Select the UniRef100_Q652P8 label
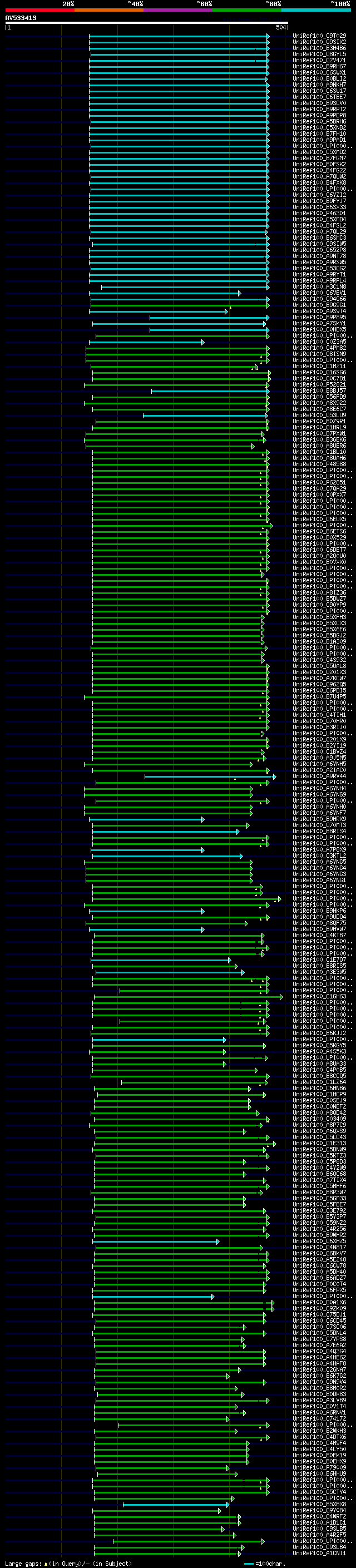Image resolution: width=356 pixels, height=1568 pixels. point(319,250)
